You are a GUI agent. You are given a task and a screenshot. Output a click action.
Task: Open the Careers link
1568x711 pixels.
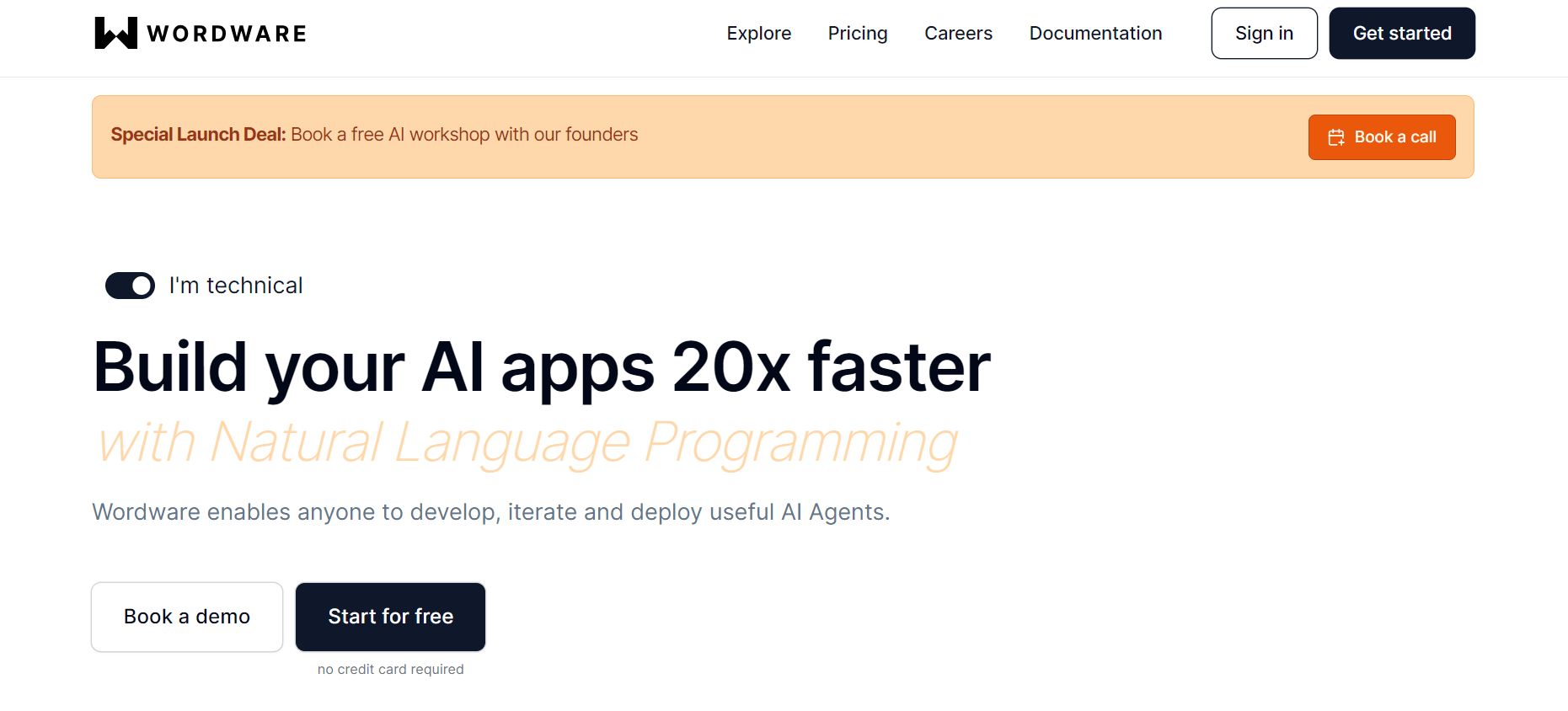coord(958,33)
